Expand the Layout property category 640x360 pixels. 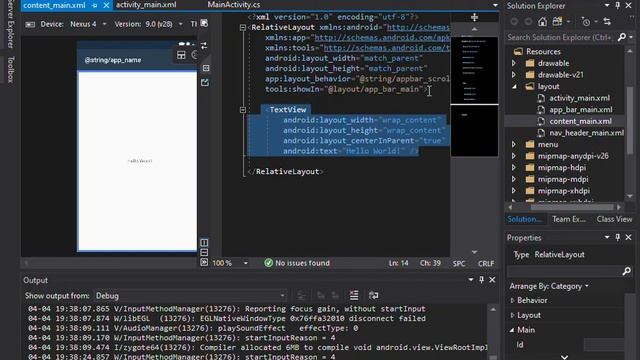512,315
